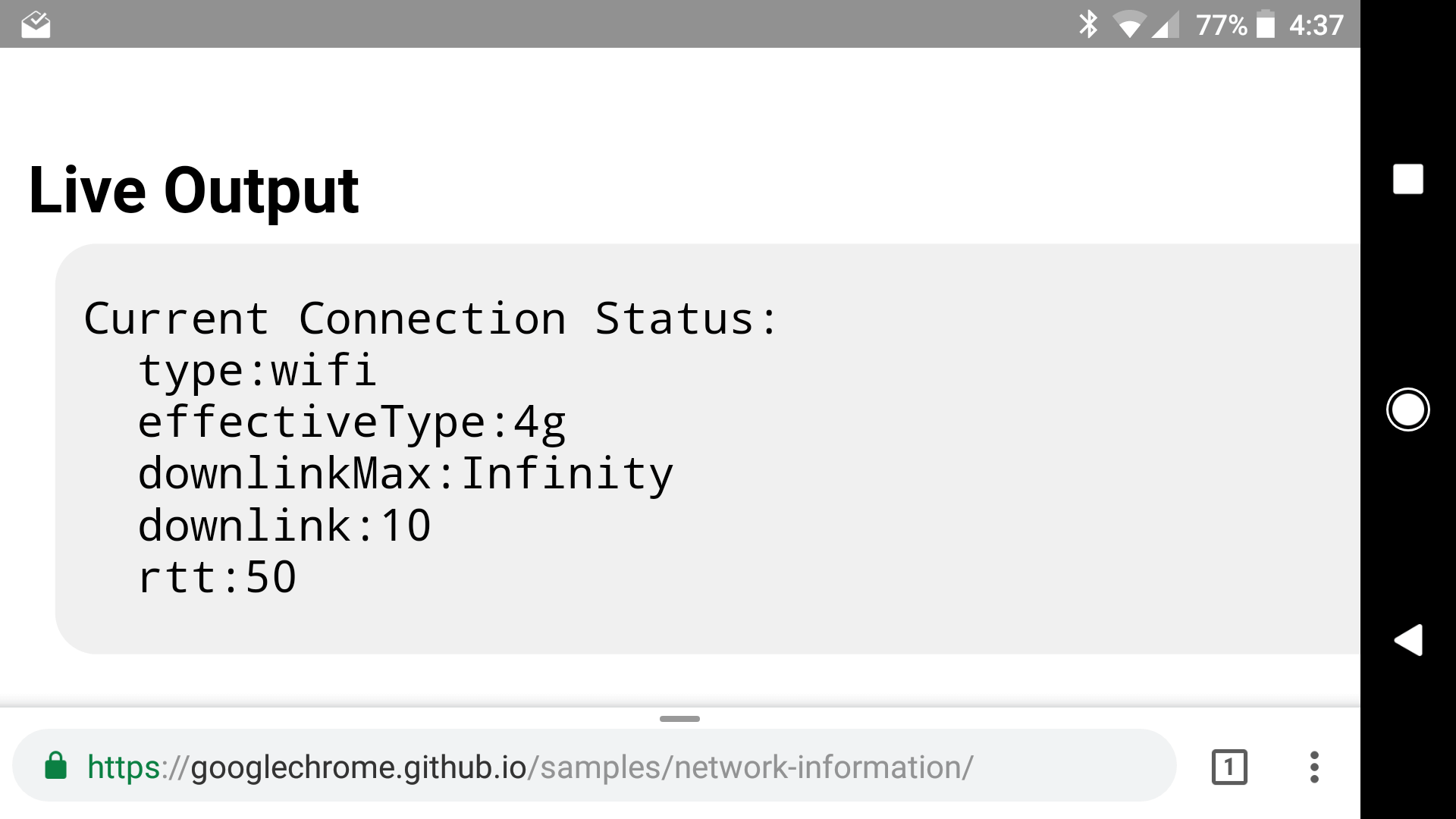
Task: Click the green secure lock icon
Action: (56, 766)
